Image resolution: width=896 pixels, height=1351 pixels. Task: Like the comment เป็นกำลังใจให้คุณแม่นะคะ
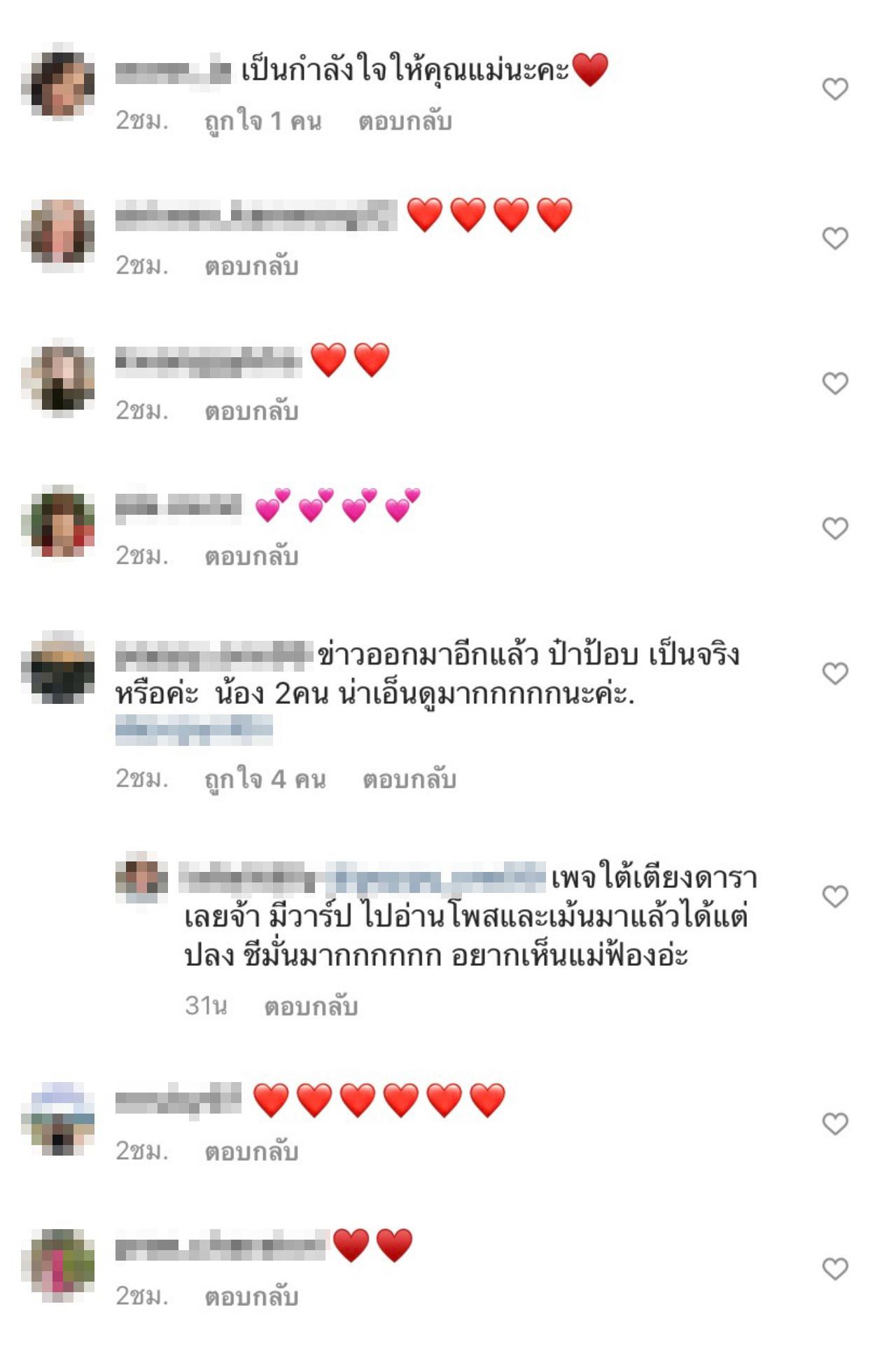[834, 89]
